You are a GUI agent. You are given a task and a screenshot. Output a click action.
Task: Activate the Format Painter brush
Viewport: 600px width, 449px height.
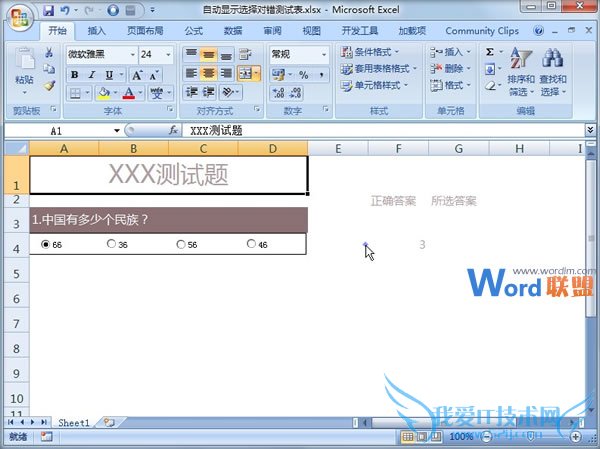pos(49,86)
